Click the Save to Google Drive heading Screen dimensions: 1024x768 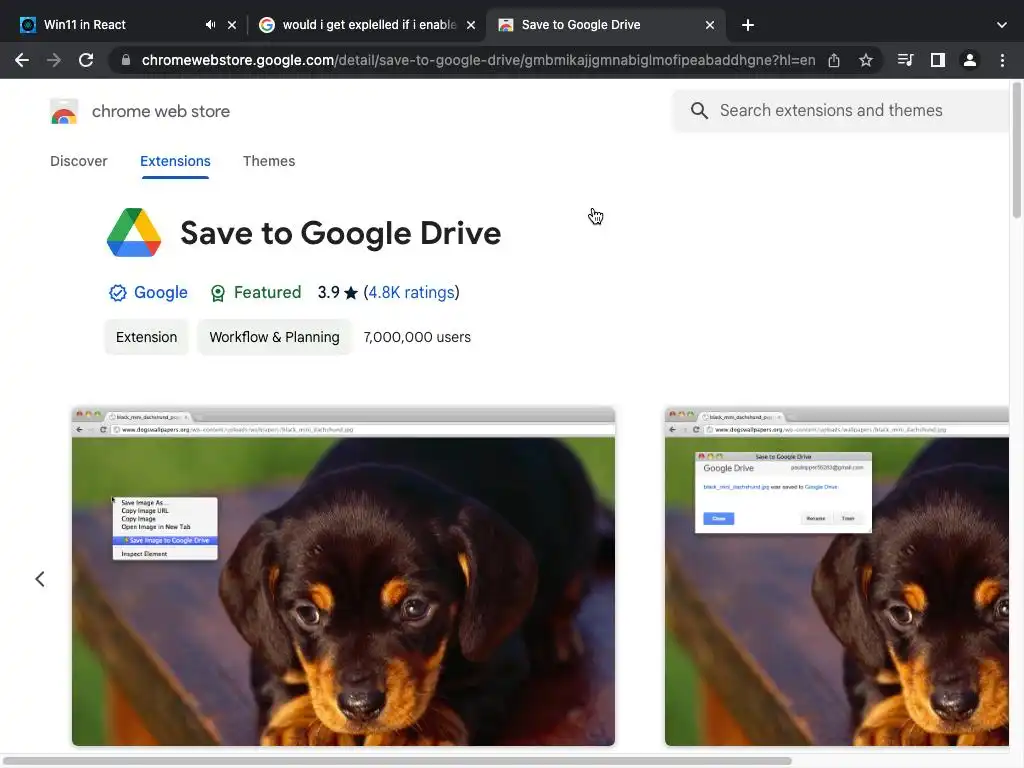coord(340,233)
